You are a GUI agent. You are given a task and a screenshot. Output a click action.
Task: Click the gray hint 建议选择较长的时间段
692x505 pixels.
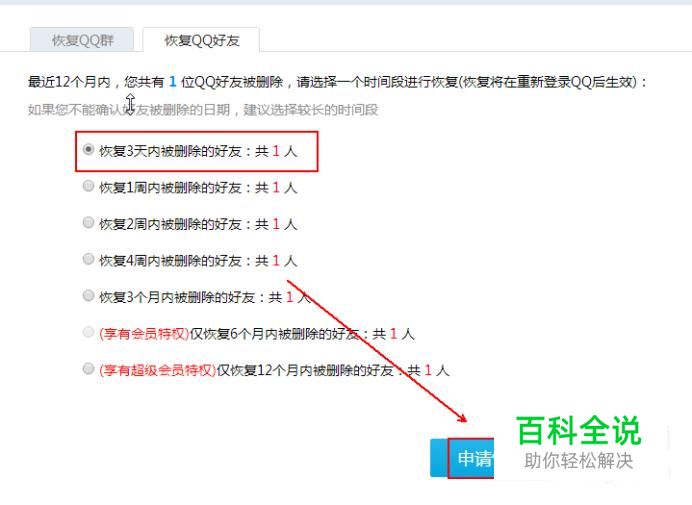(x=311, y=110)
